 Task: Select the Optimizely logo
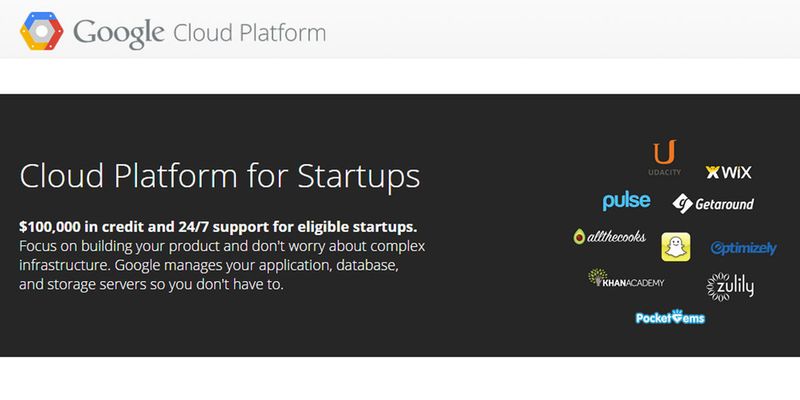pyautogui.click(x=743, y=248)
